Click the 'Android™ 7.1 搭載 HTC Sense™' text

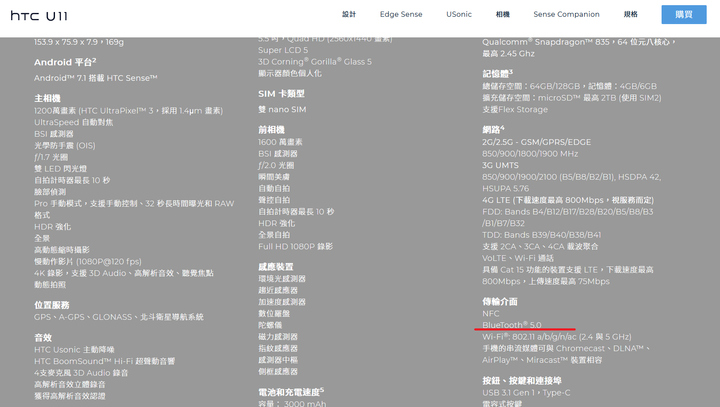pos(96,78)
